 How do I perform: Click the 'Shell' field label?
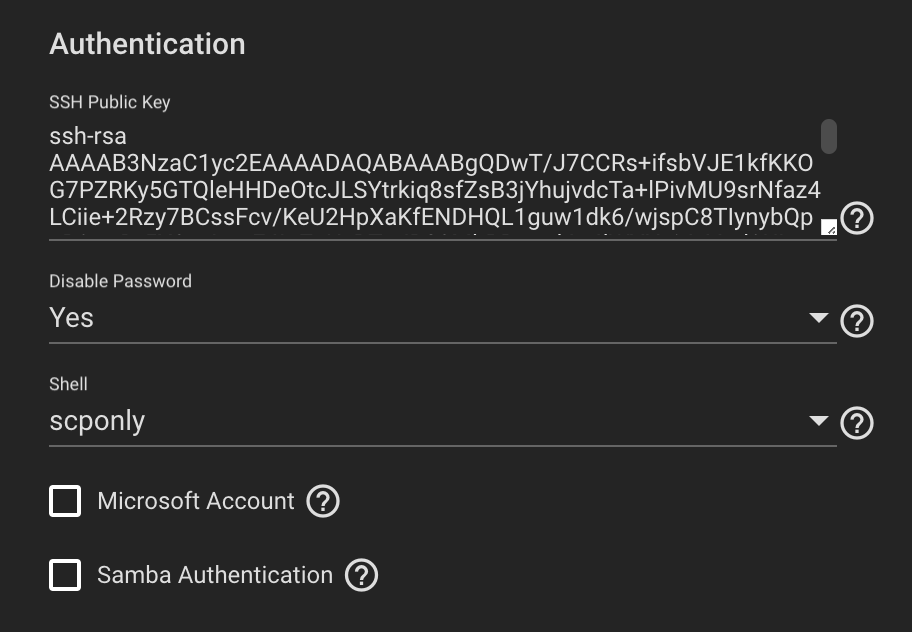click(x=68, y=384)
